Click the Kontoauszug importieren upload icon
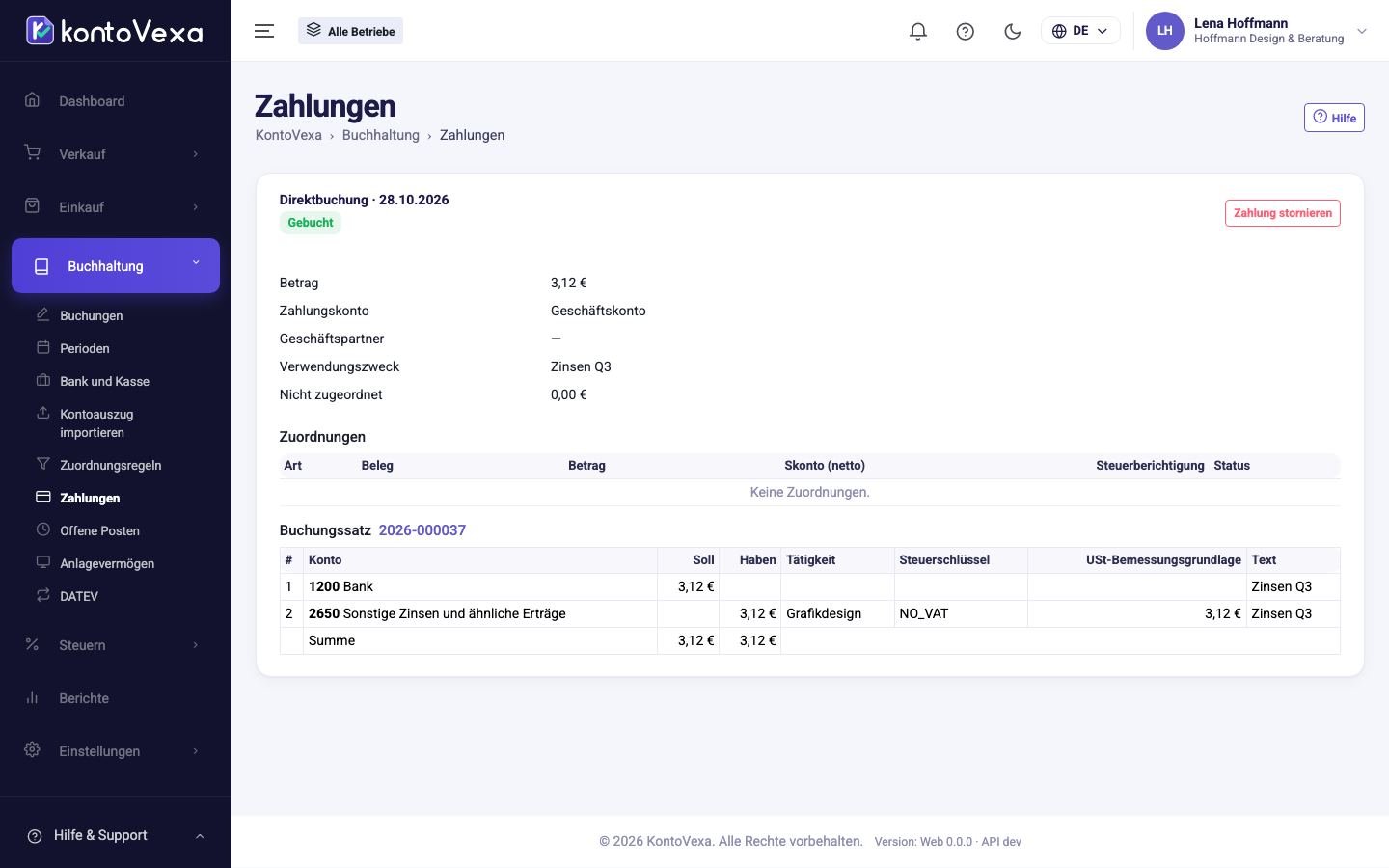 pos(43,414)
